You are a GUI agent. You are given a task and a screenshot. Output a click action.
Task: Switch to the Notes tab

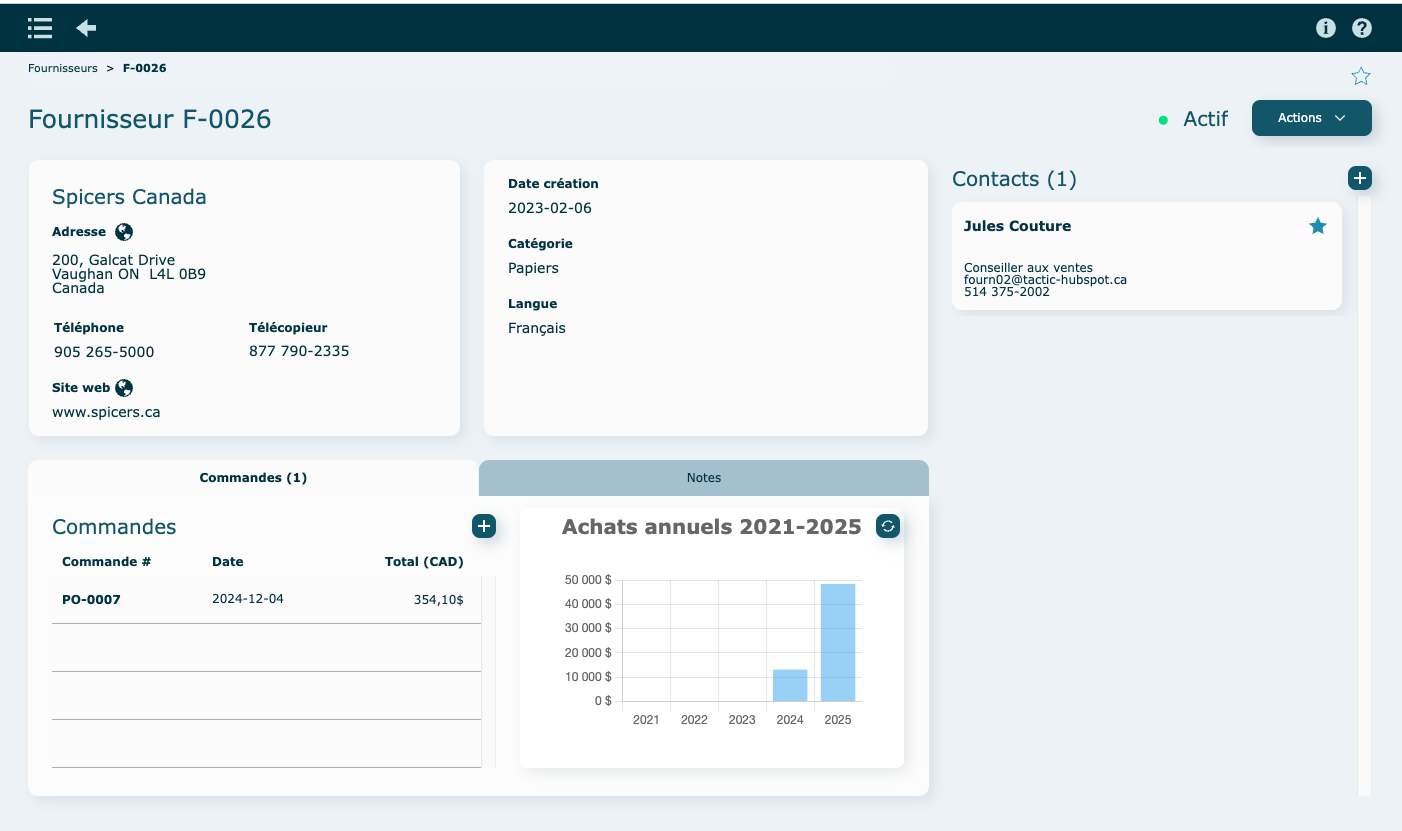click(x=703, y=478)
